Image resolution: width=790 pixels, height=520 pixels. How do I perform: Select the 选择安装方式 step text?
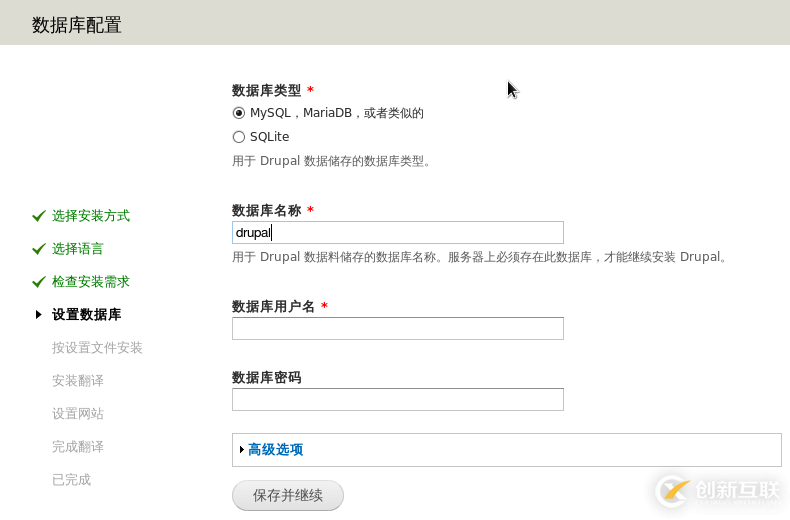pyautogui.click(x=91, y=216)
